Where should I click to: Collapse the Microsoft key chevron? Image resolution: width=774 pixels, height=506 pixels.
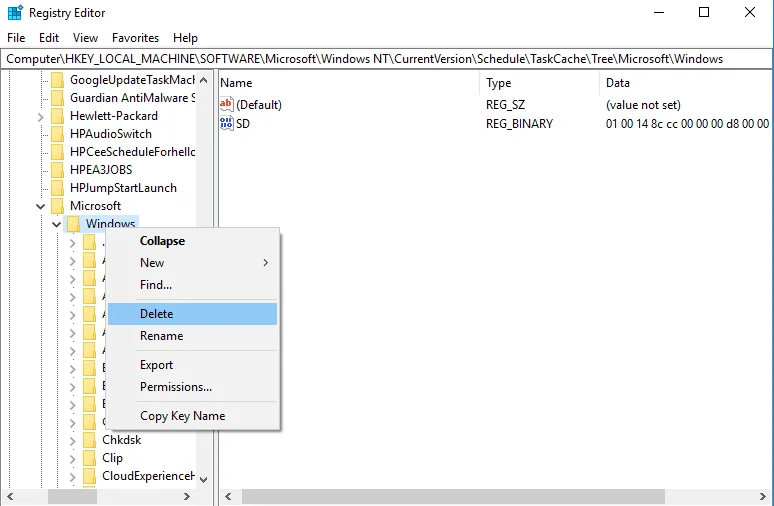coord(40,206)
